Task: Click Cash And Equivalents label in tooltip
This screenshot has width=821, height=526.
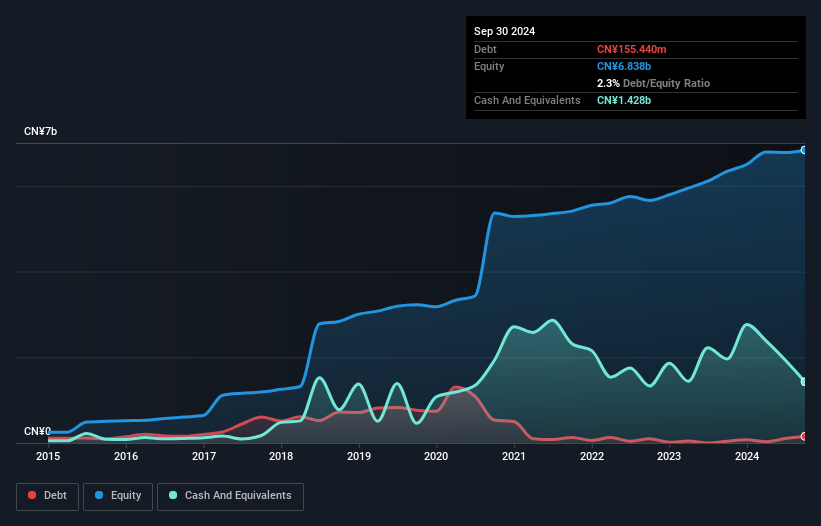Action: pyautogui.click(x=527, y=100)
